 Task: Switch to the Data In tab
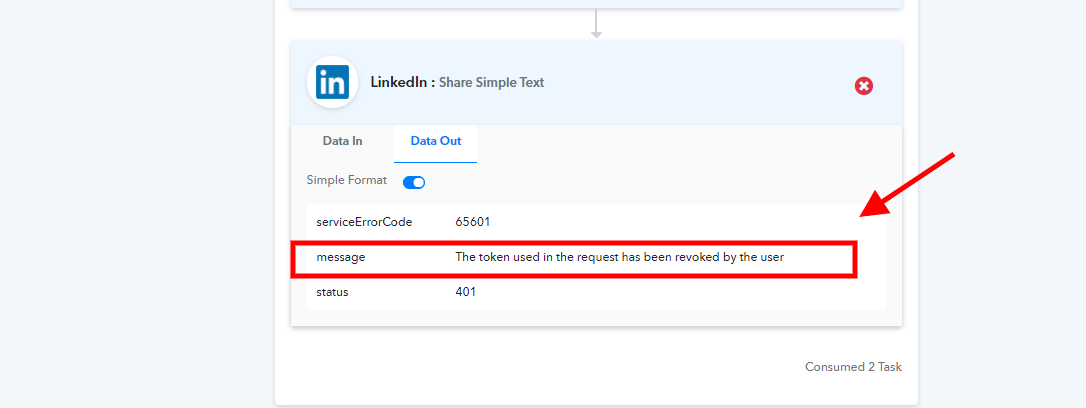click(x=342, y=141)
